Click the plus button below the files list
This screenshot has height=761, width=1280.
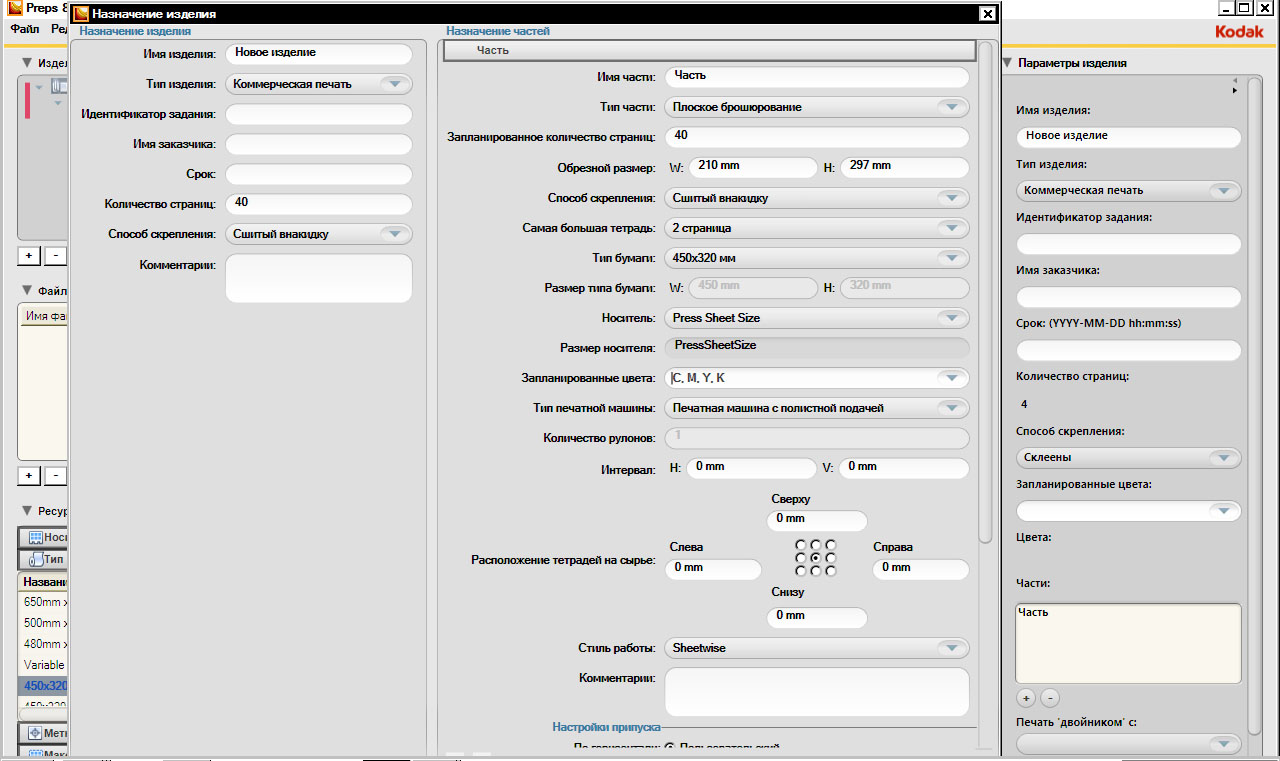(x=29, y=475)
